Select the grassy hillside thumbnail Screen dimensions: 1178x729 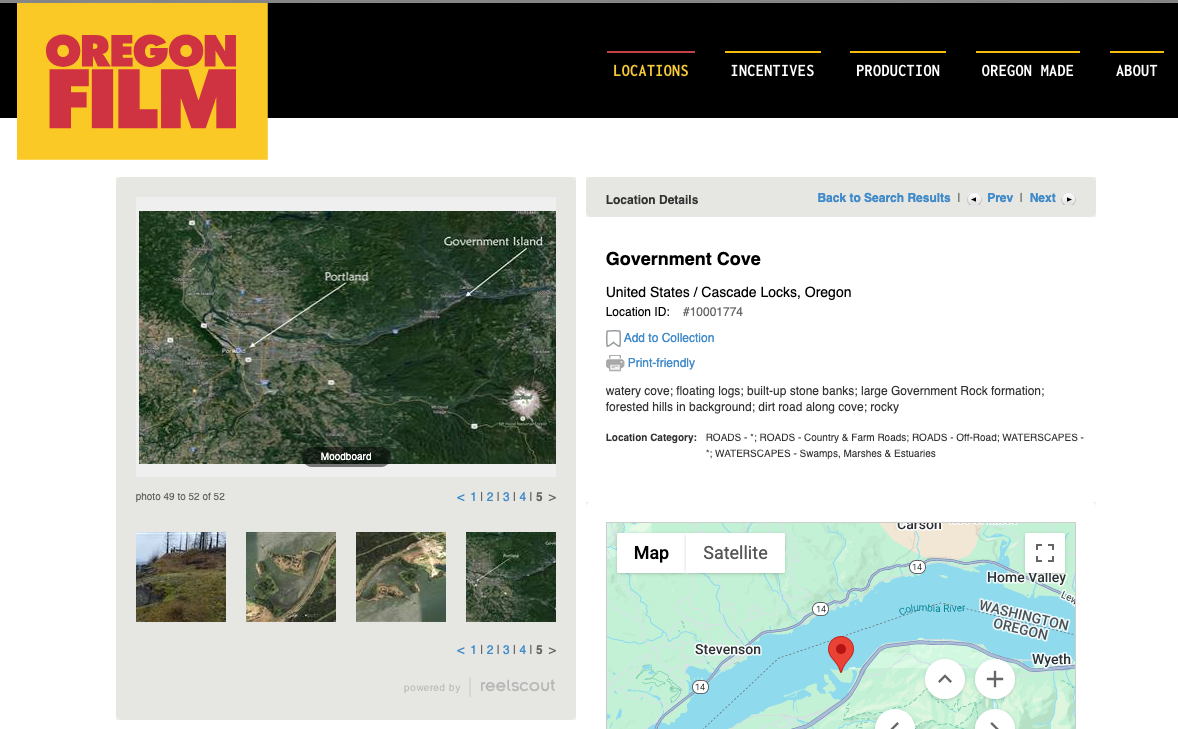(x=181, y=577)
